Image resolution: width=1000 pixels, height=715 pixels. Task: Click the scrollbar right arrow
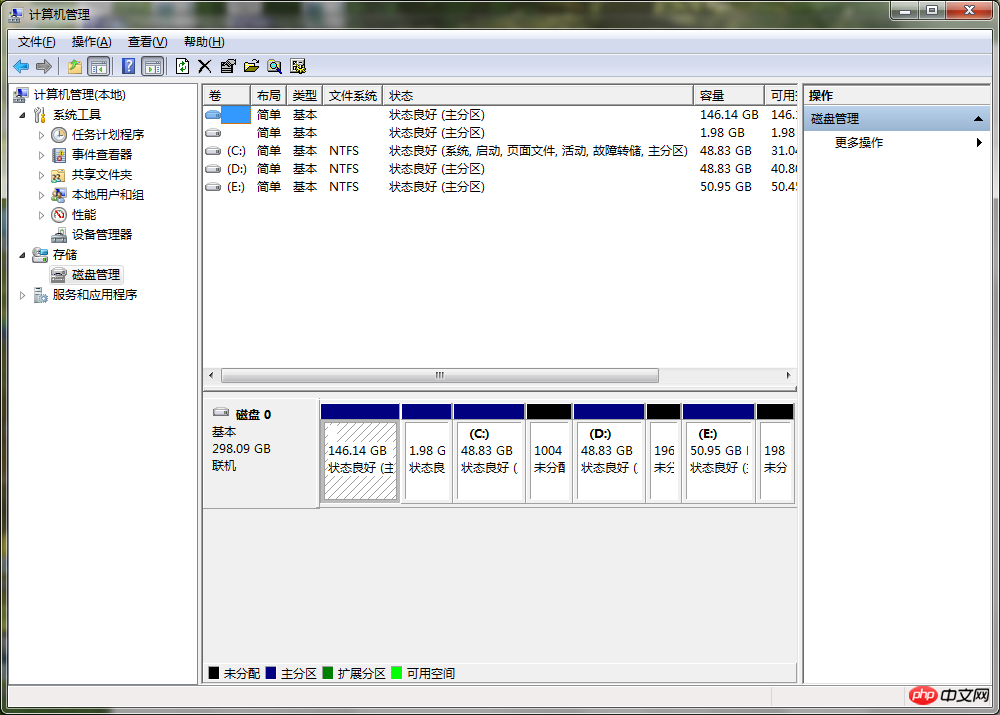[788, 376]
